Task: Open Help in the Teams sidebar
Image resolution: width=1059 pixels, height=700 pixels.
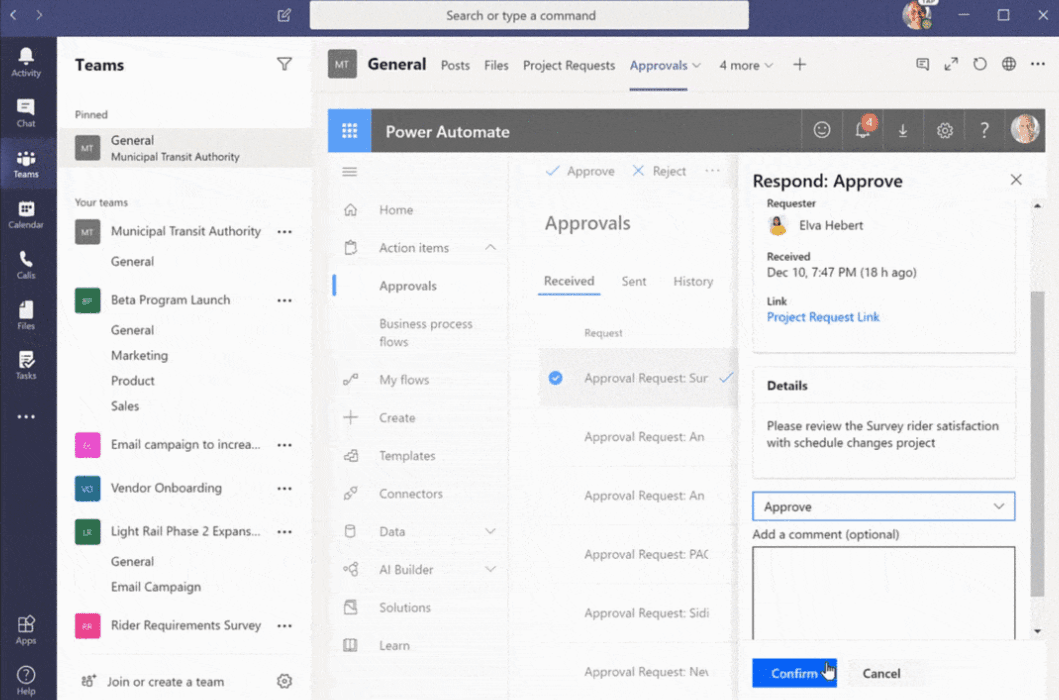Action: click(26, 680)
